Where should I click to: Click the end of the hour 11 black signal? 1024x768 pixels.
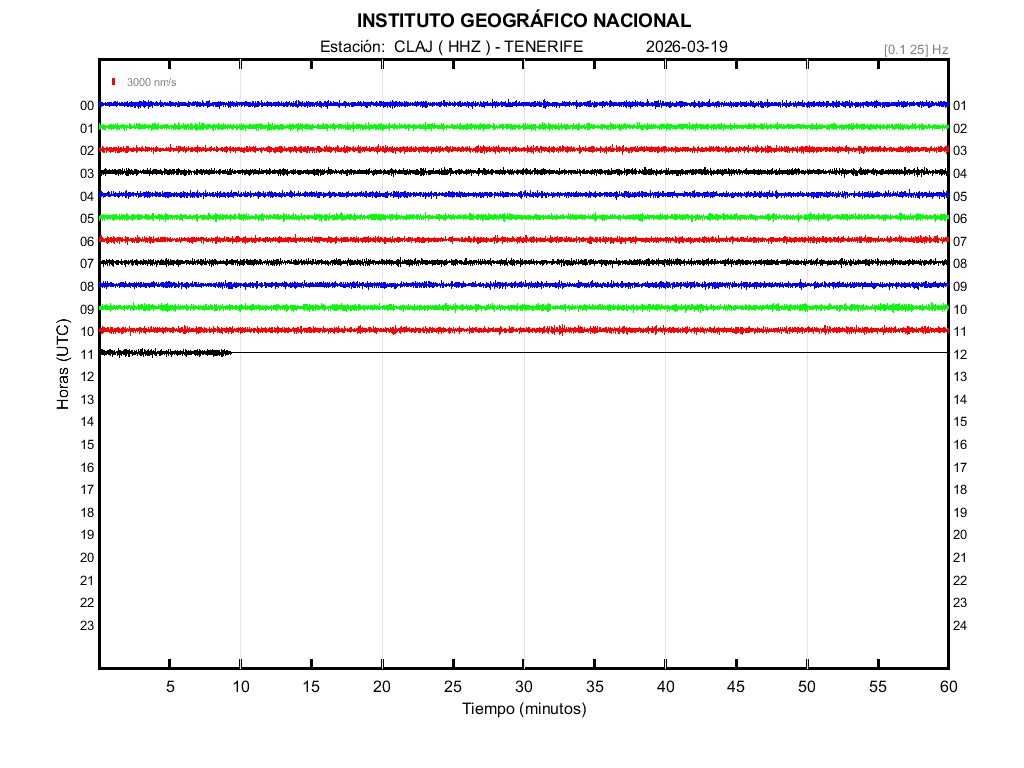coord(231,352)
